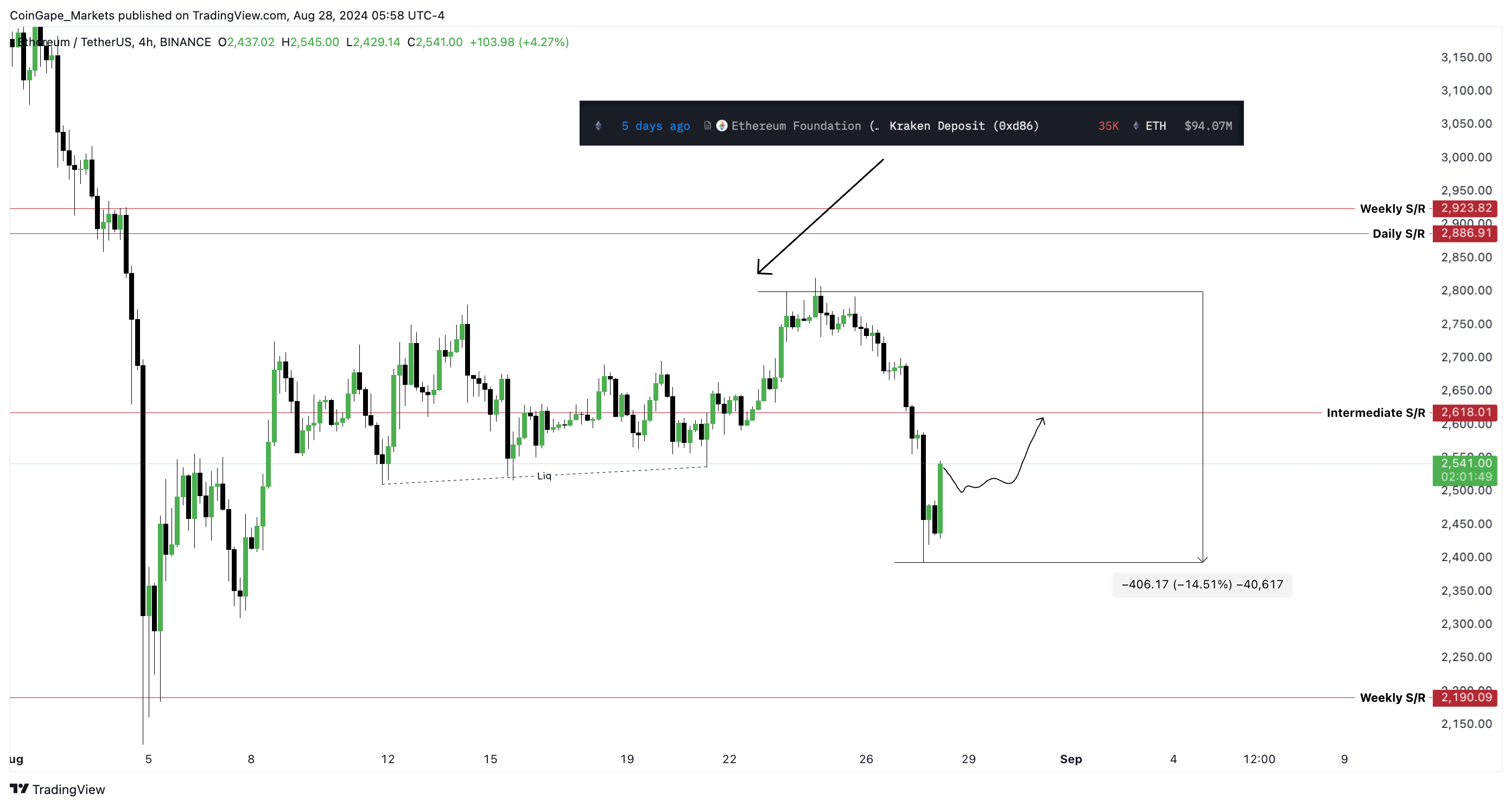Click the 'Daily S/R' text label
The height and width of the screenshot is (806, 1512).
point(1398,233)
